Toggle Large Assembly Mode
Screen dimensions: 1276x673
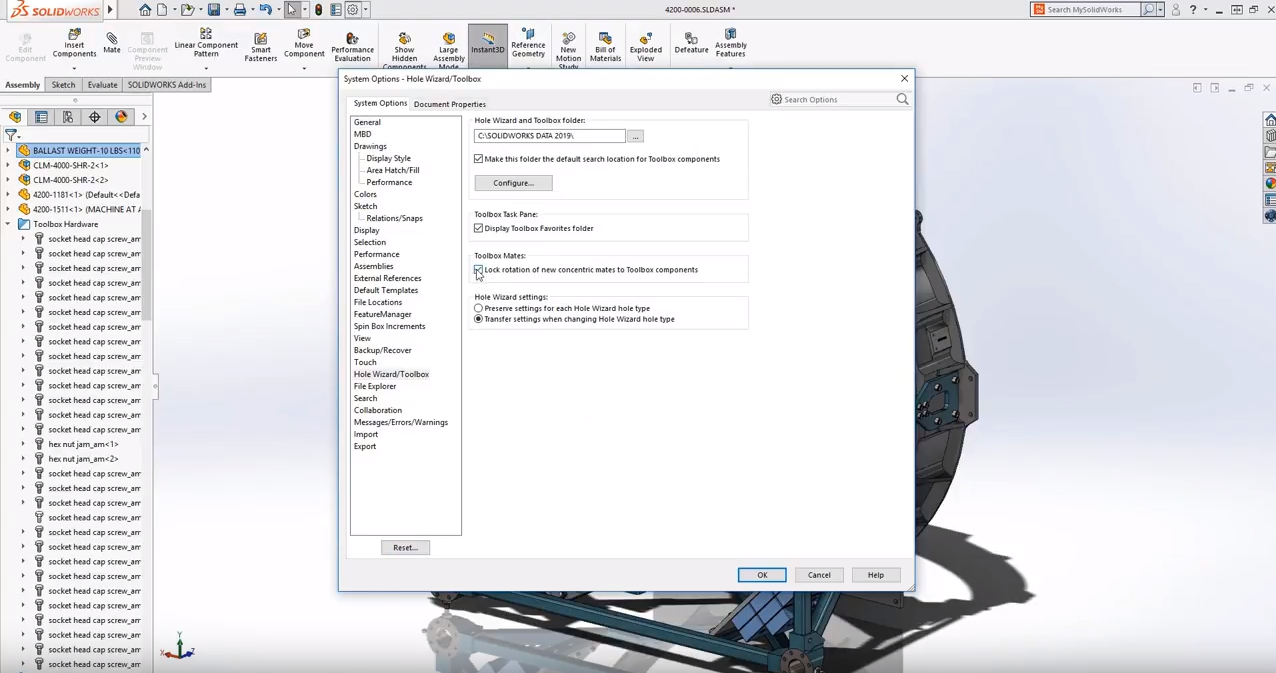(449, 52)
